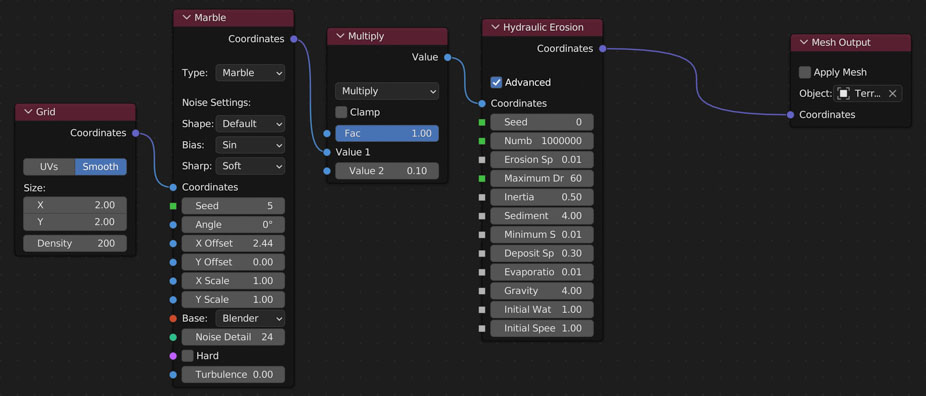Click the Grid Coordinates output socket

click(x=136, y=133)
